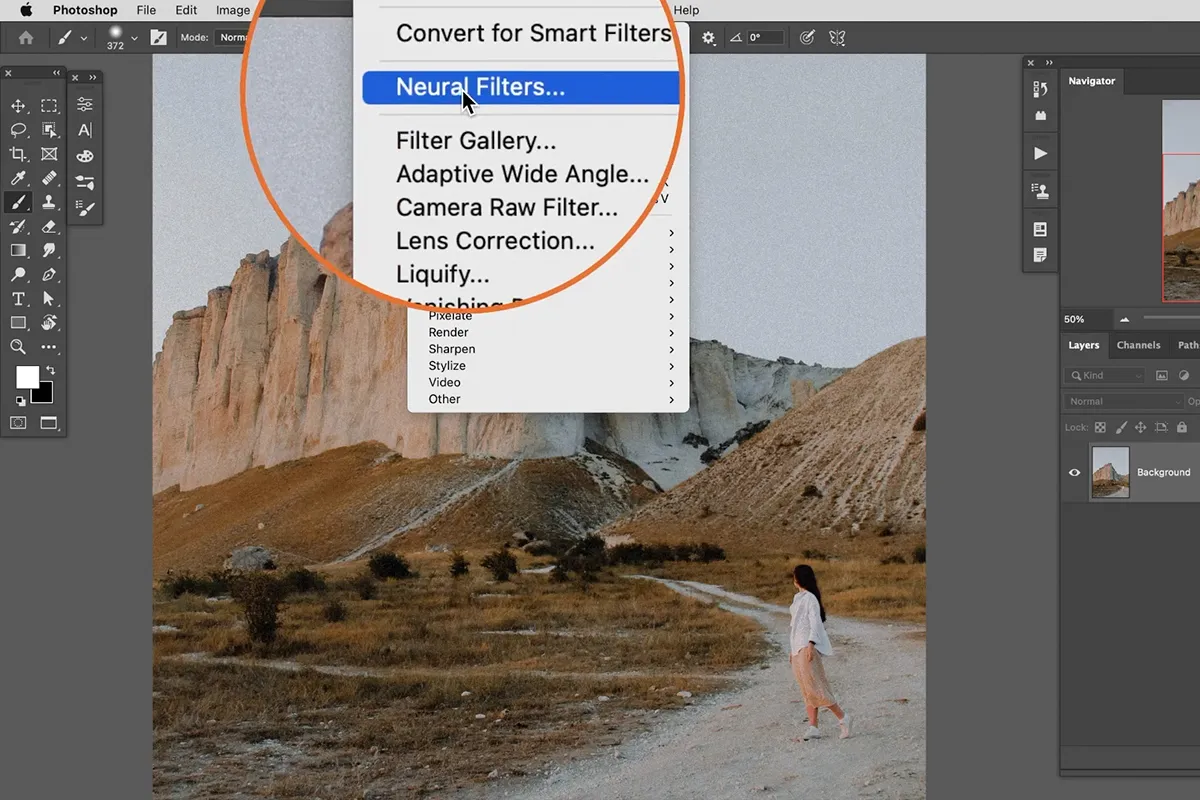Image resolution: width=1200 pixels, height=800 pixels.
Task: Select the Clone Stamp tool
Action: [49, 202]
